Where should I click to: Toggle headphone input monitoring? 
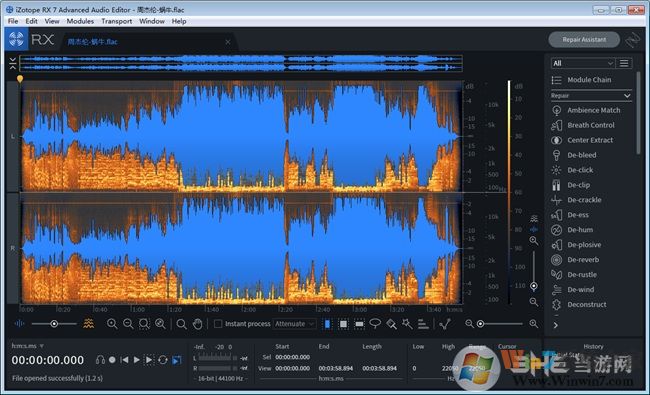point(100,360)
